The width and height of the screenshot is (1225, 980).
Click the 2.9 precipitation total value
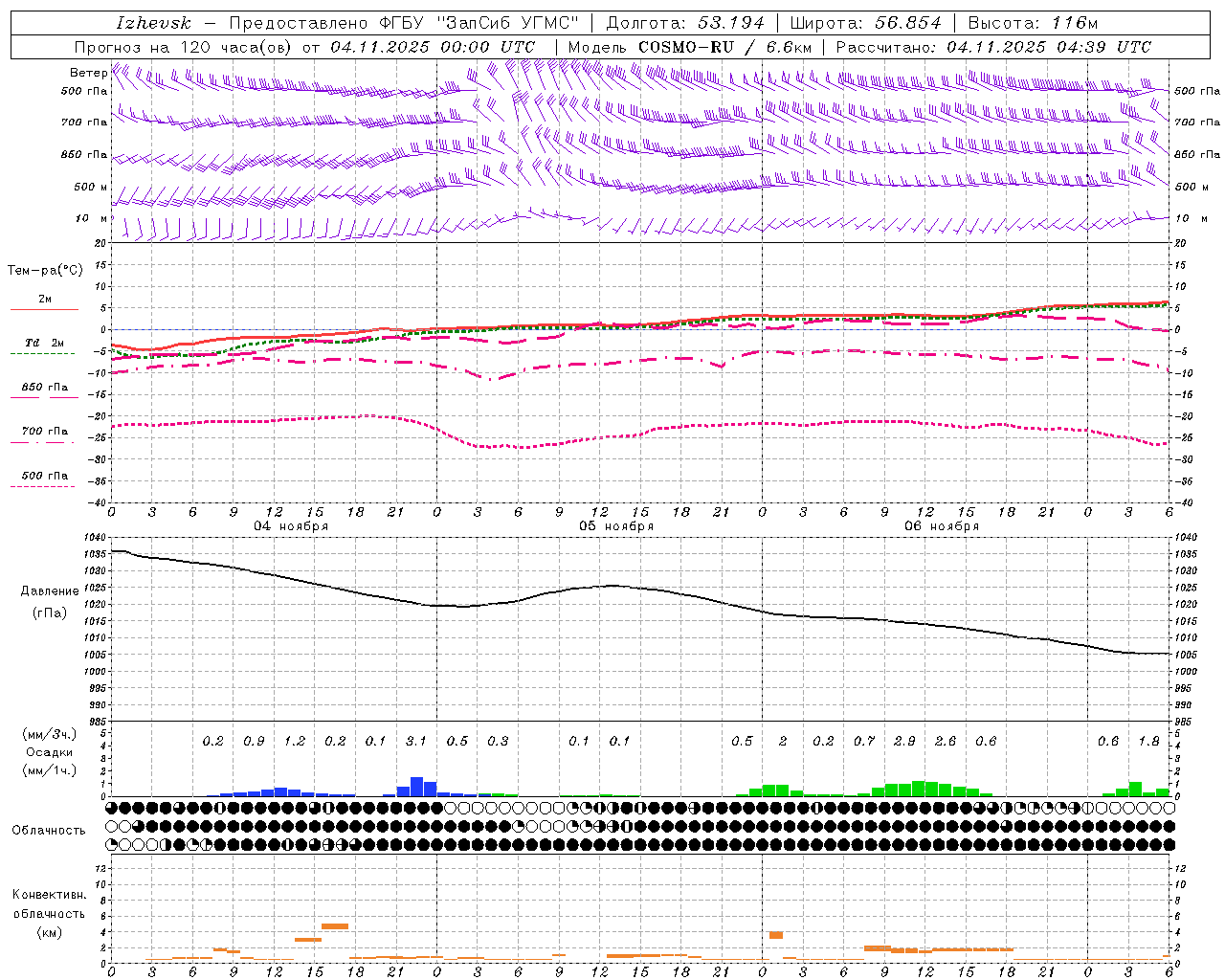[x=904, y=742]
